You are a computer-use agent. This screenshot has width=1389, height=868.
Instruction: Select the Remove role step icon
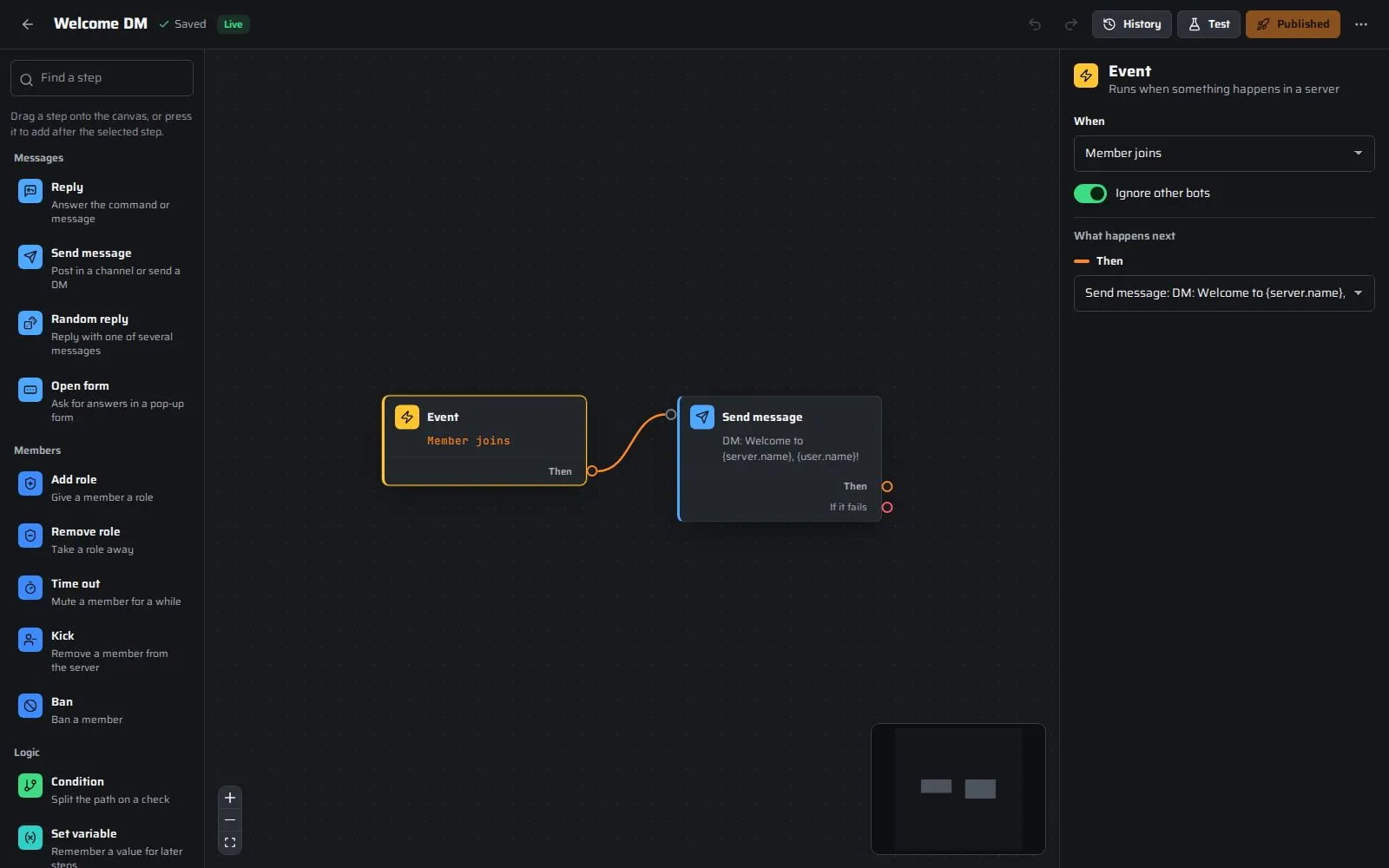coord(30,536)
